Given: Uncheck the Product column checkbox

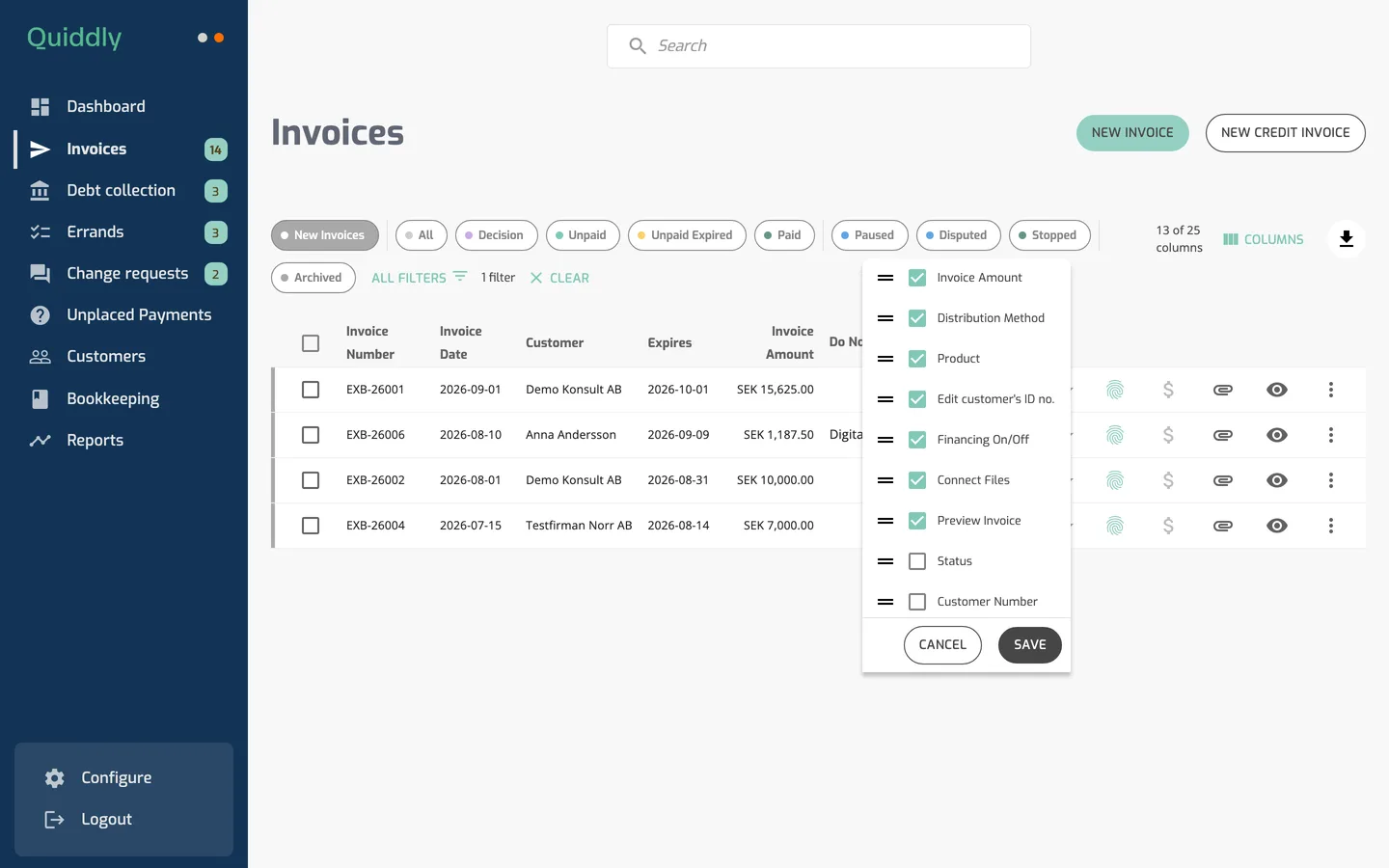Looking at the screenshot, I should coord(917,359).
